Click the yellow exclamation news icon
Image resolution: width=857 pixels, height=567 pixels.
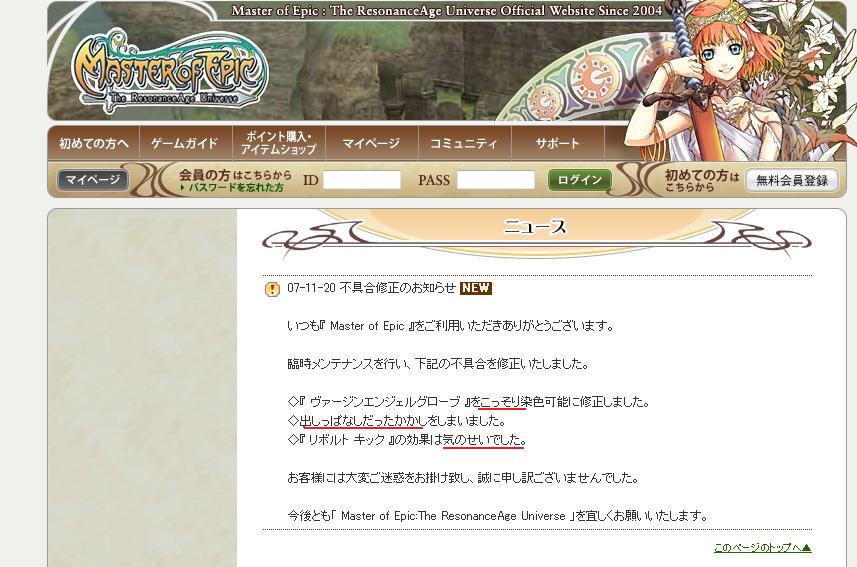(x=272, y=289)
